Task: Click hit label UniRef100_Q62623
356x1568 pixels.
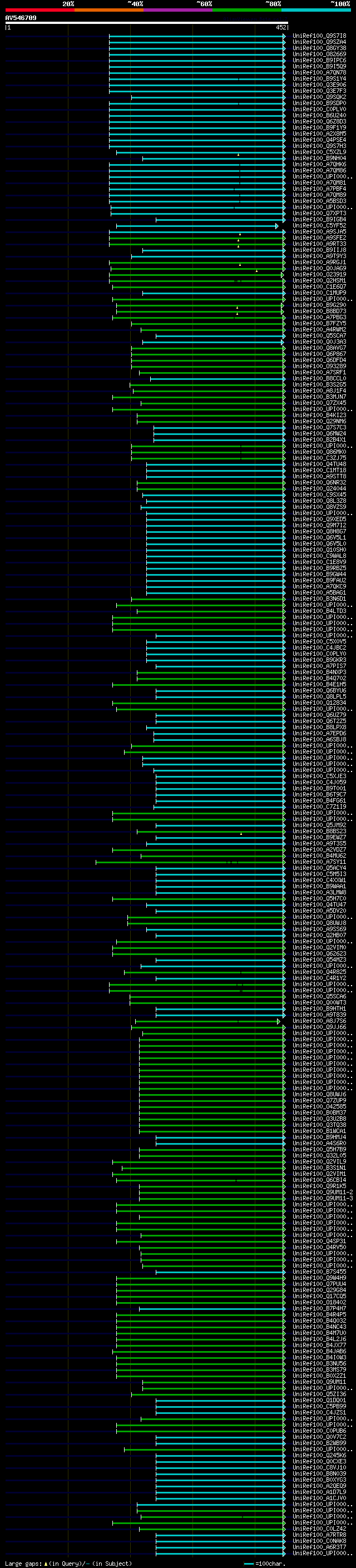Action: 319,954
